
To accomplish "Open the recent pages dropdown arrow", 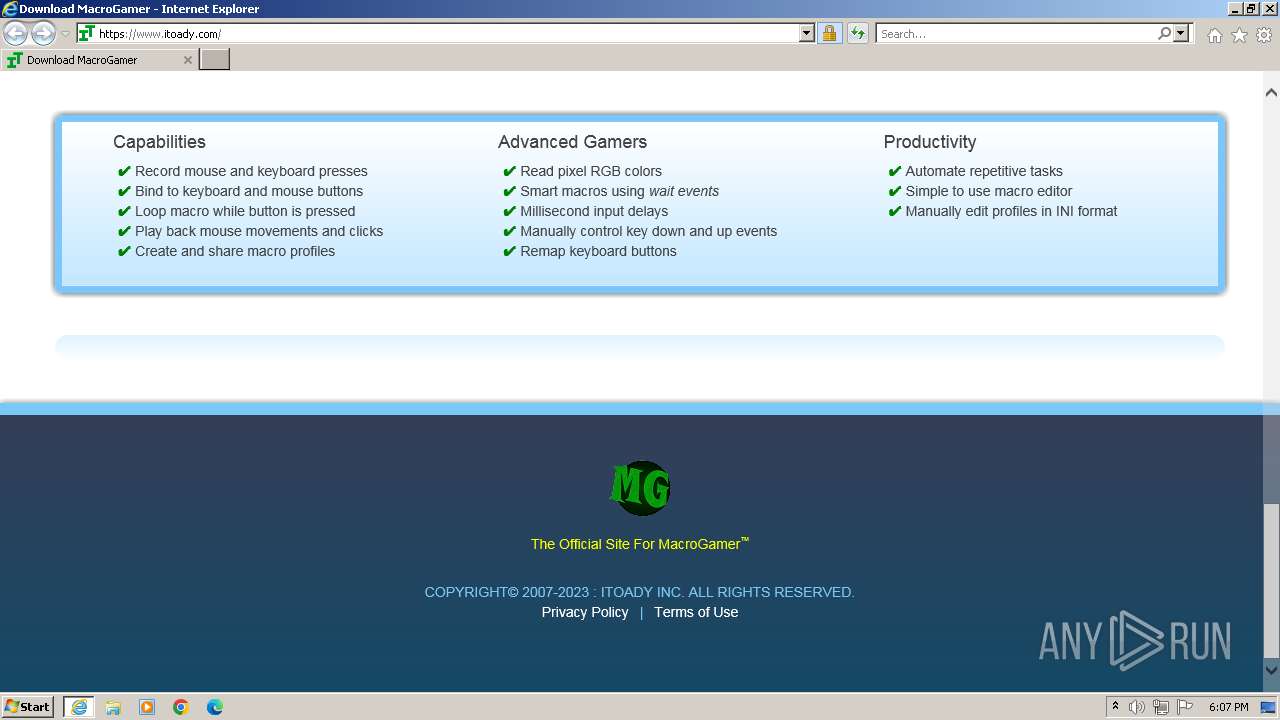I will click(65, 34).
